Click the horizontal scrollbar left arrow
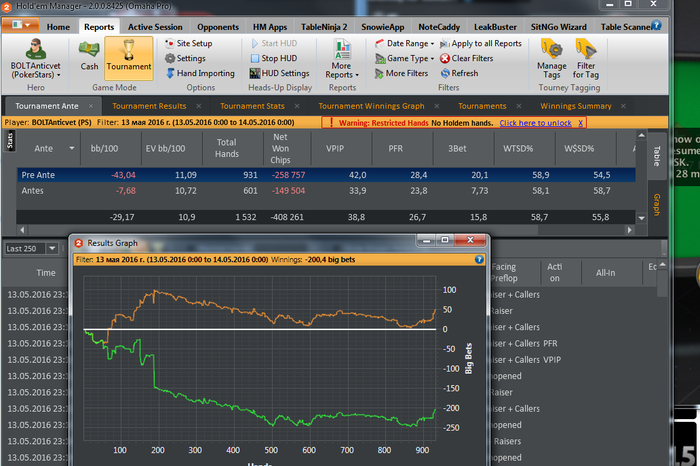The image size is (700, 466). pos(22,230)
